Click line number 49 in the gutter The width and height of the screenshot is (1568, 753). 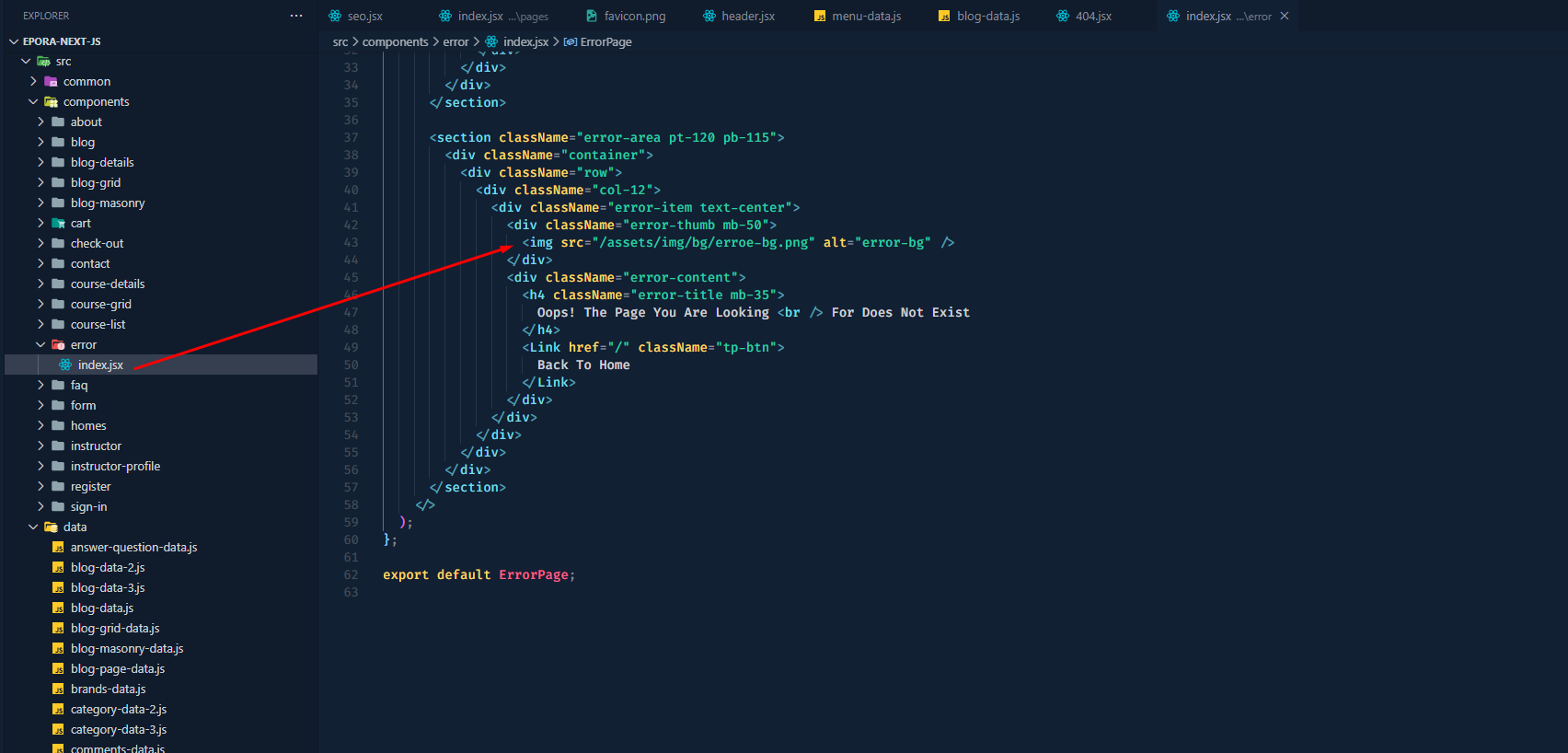point(351,348)
